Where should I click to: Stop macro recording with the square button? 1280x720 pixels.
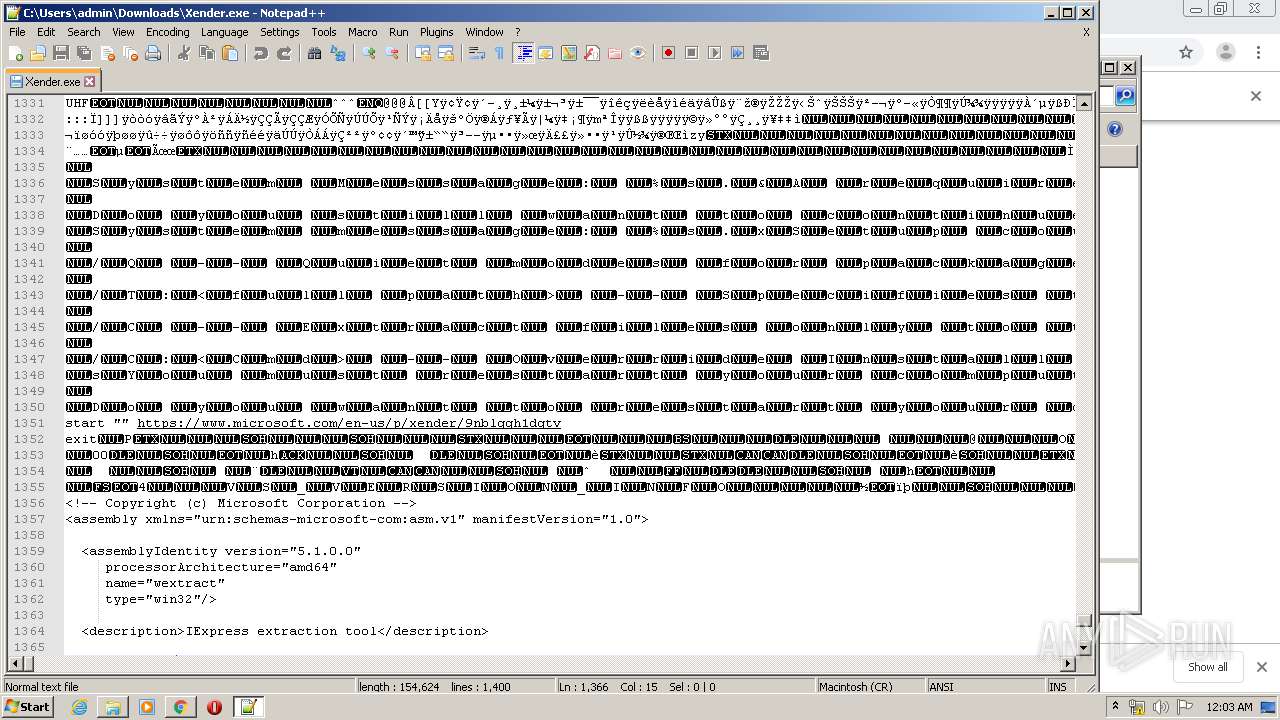pos(692,53)
